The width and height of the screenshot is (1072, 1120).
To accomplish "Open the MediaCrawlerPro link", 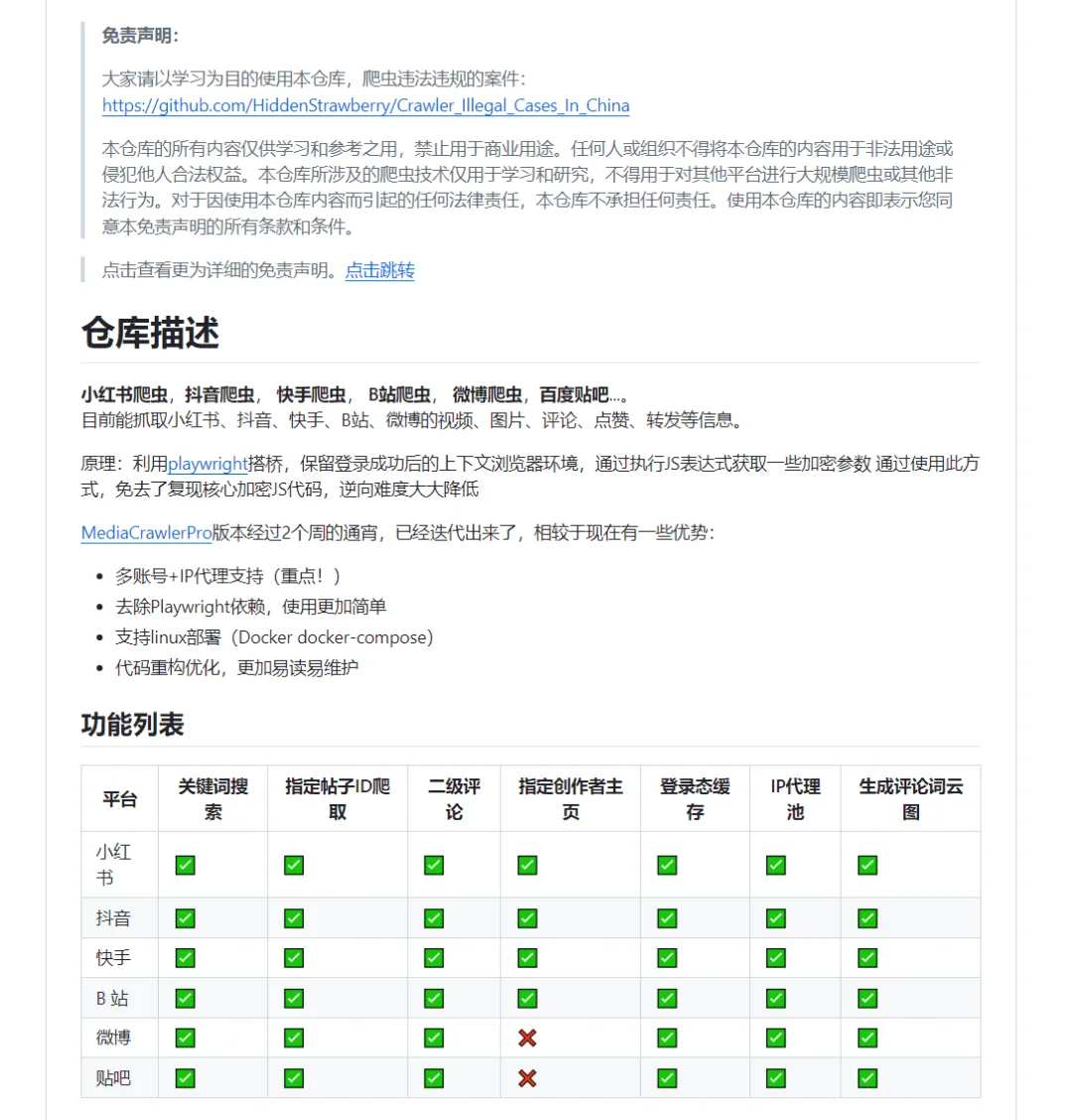I will pyautogui.click(x=147, y=533).
